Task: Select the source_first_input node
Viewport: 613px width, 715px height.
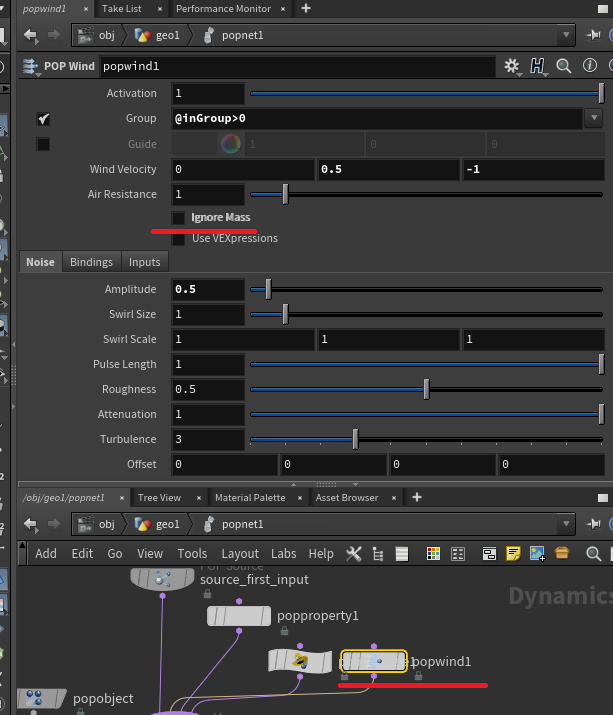Action: coord(162,579)
